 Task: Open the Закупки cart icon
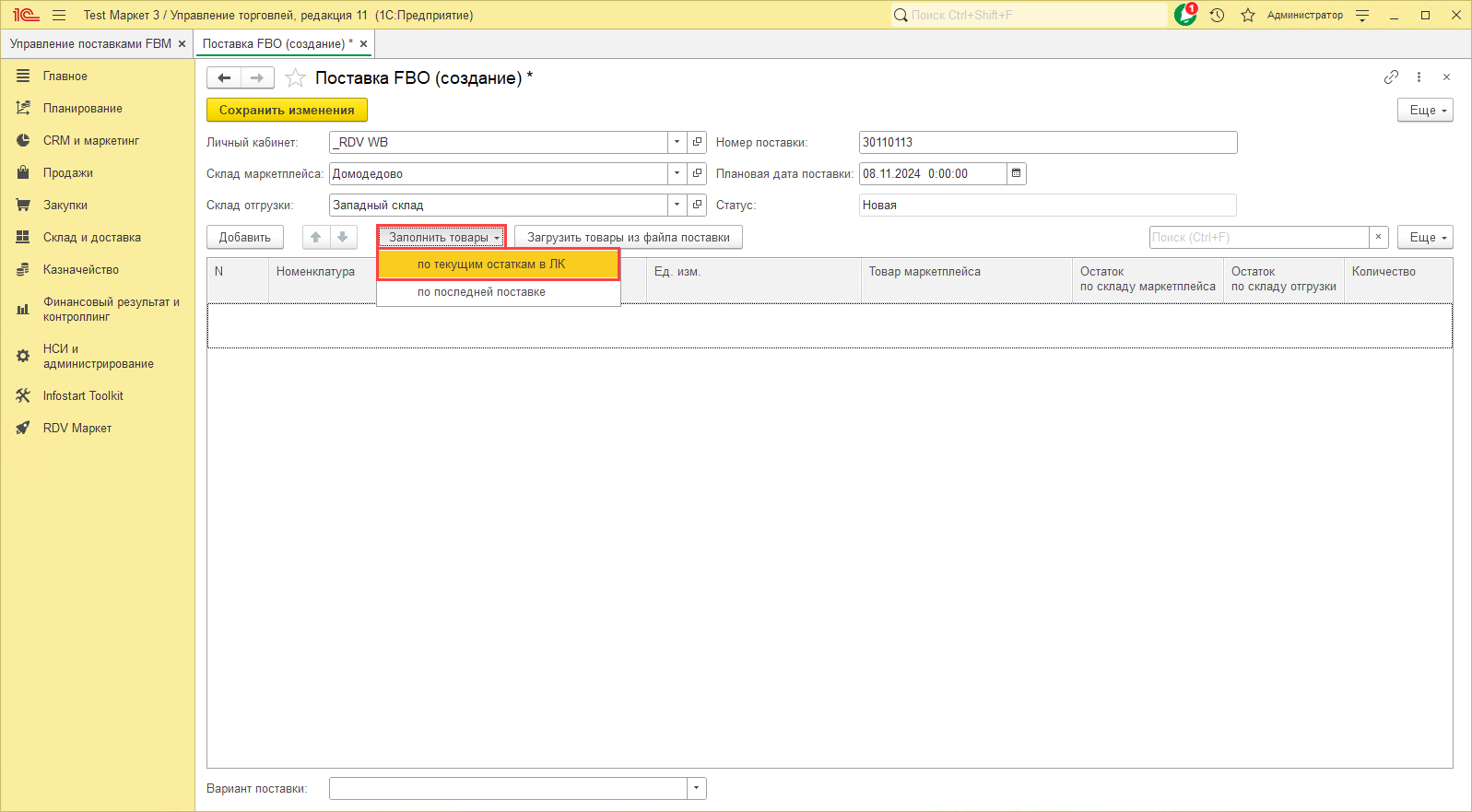tap(23, 205)
